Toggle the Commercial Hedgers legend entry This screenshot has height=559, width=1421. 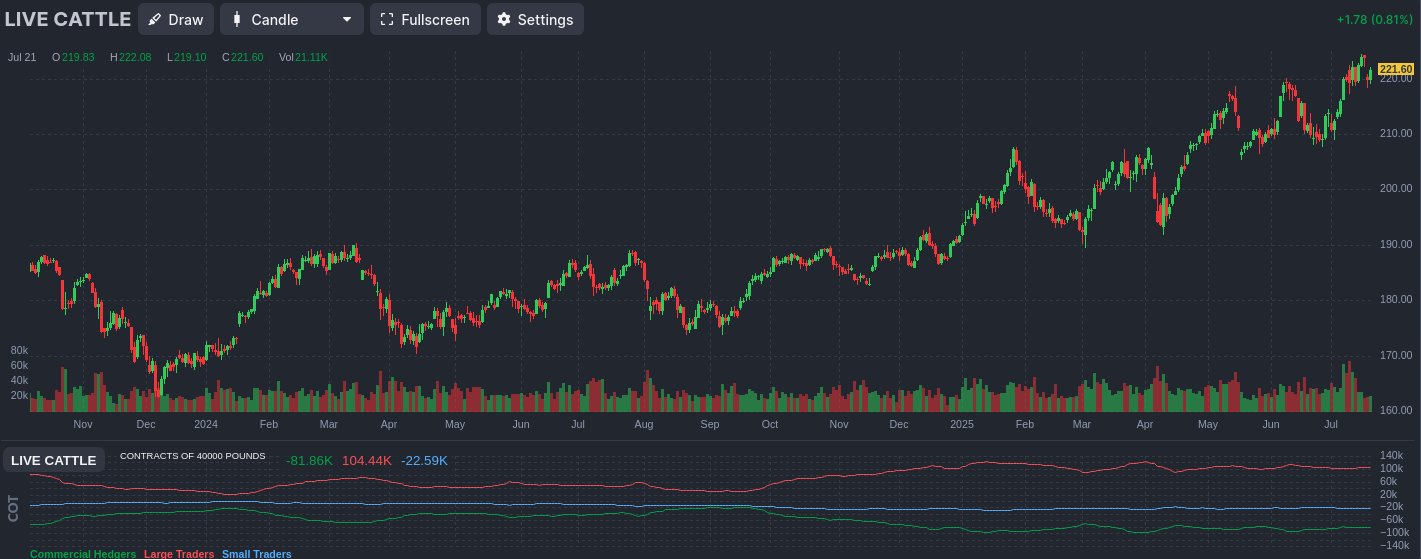click(83, 554)
